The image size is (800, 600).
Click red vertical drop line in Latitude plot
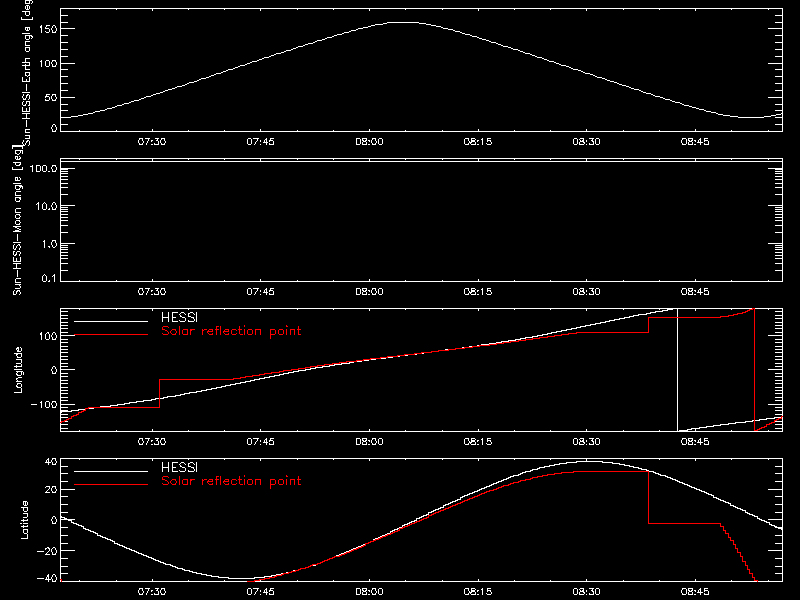click(x=648, y=497)
